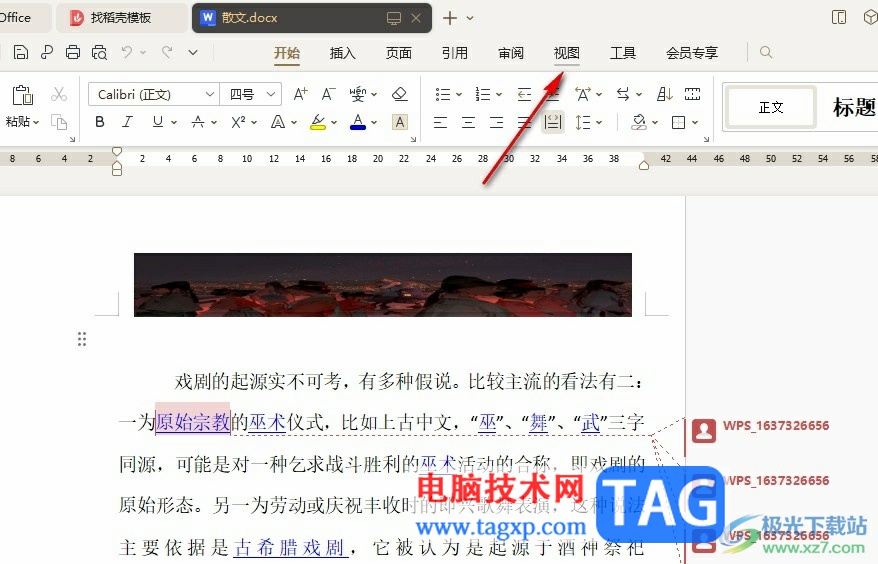Switch to the 插入 ribbon tab
The image size is (878, 564).
(343, 53)
